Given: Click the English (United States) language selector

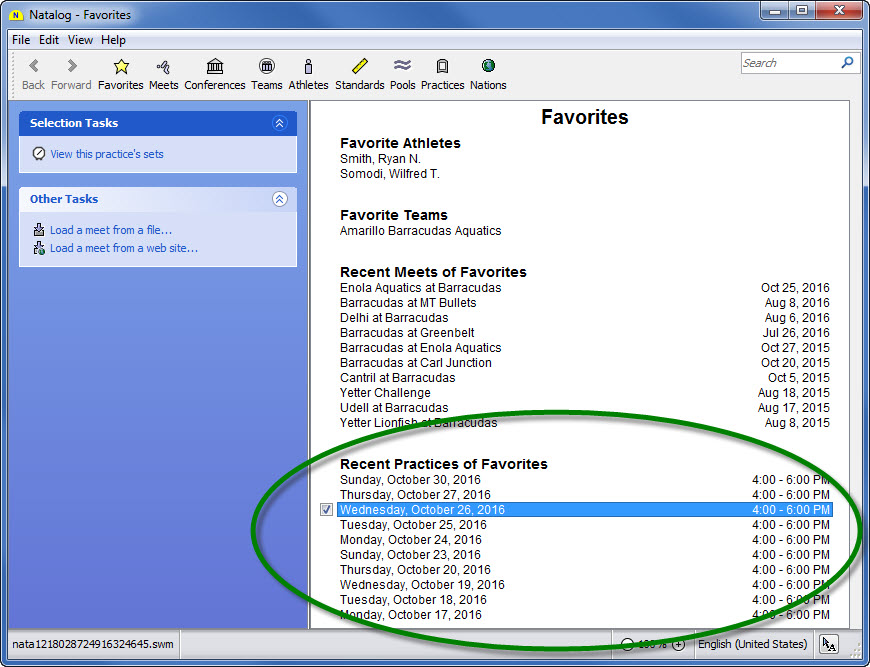Looking at the screenshot, I should (x=750, y=644).
